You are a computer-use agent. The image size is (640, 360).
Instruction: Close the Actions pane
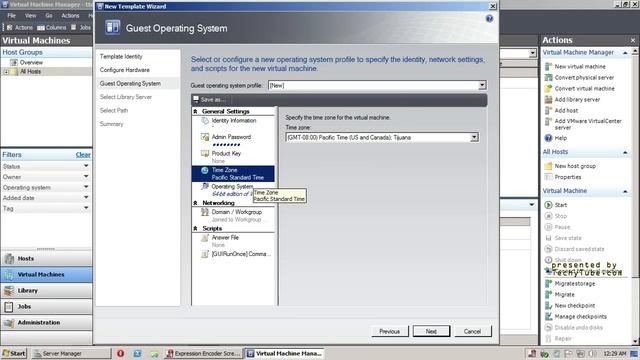tap(633, 40)
